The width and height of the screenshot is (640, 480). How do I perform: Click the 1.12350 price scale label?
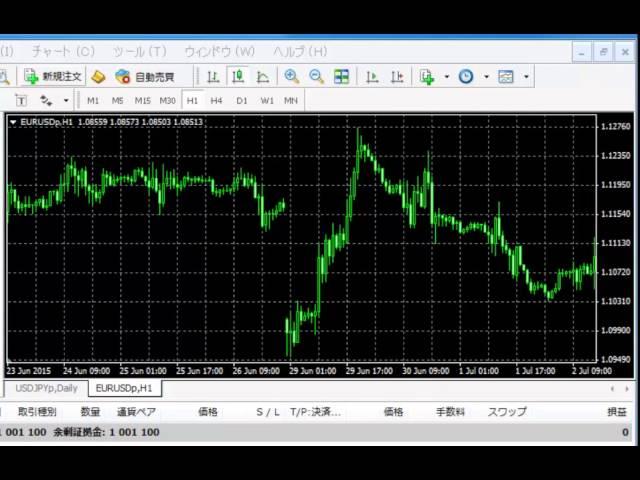[x=616, y=156]
